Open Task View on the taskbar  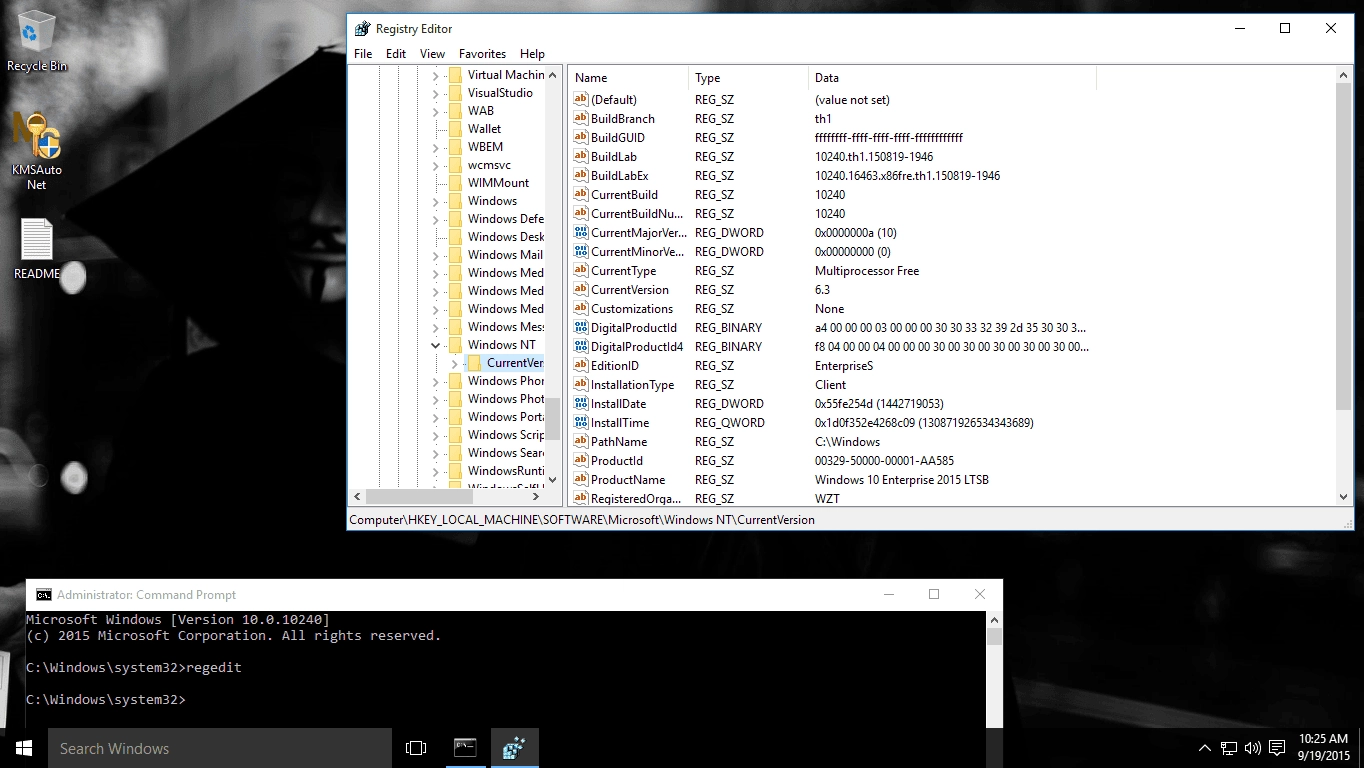coord(416,748)
